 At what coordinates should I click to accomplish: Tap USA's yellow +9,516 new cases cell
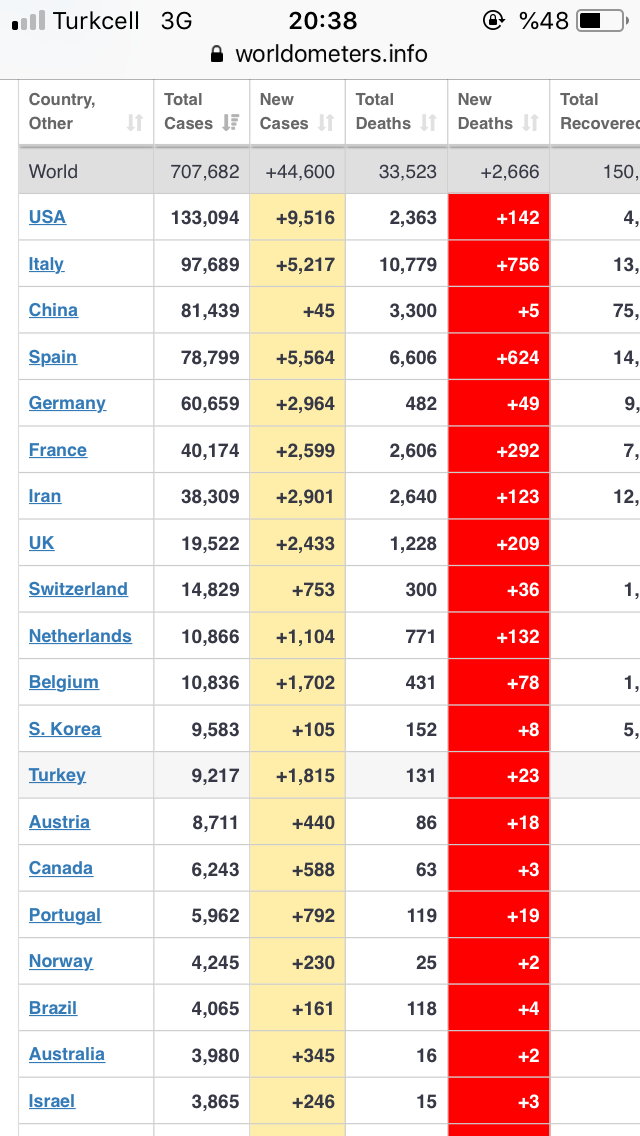coord(297,217)
